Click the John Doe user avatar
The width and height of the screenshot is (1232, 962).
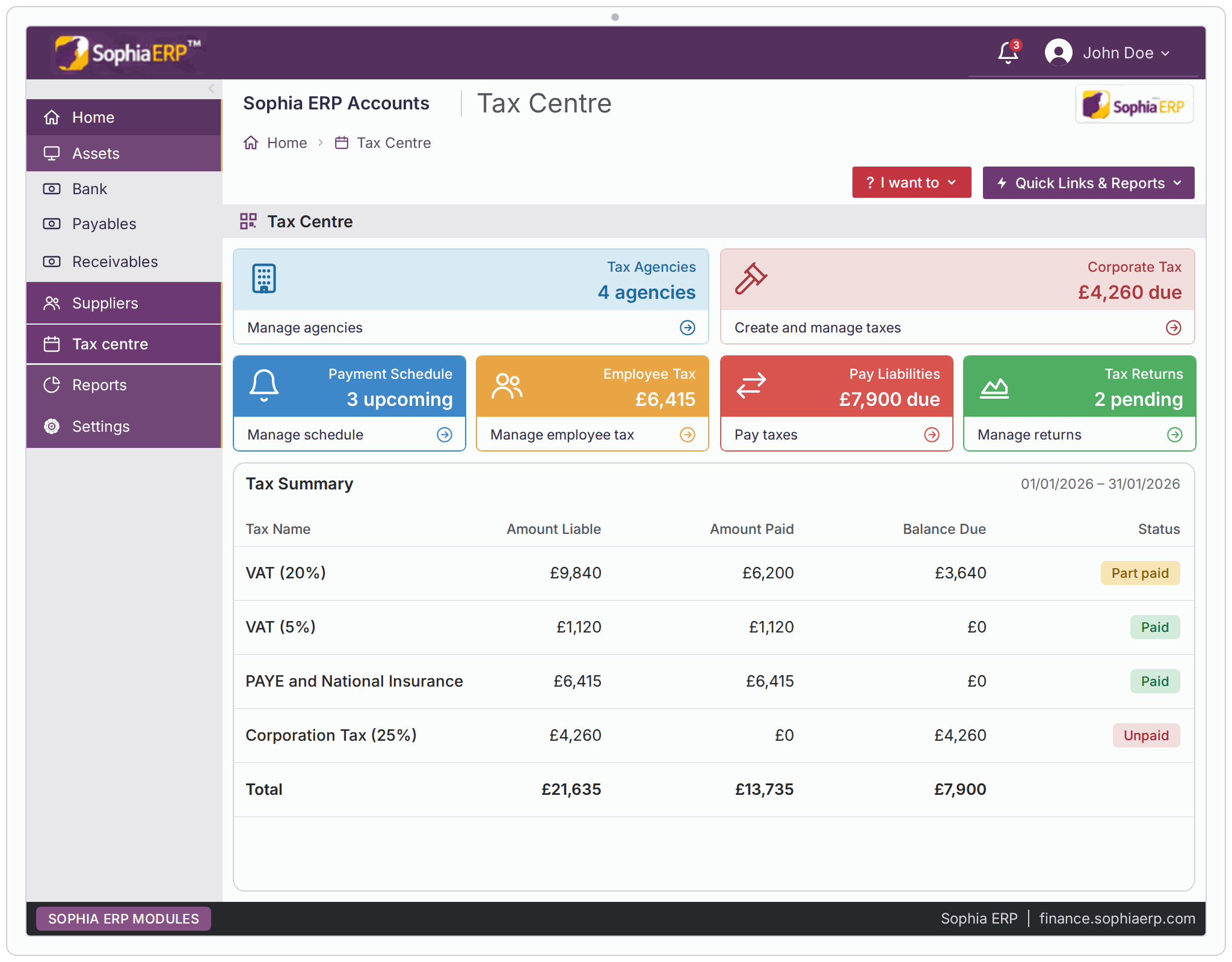tap(1058, 53)
